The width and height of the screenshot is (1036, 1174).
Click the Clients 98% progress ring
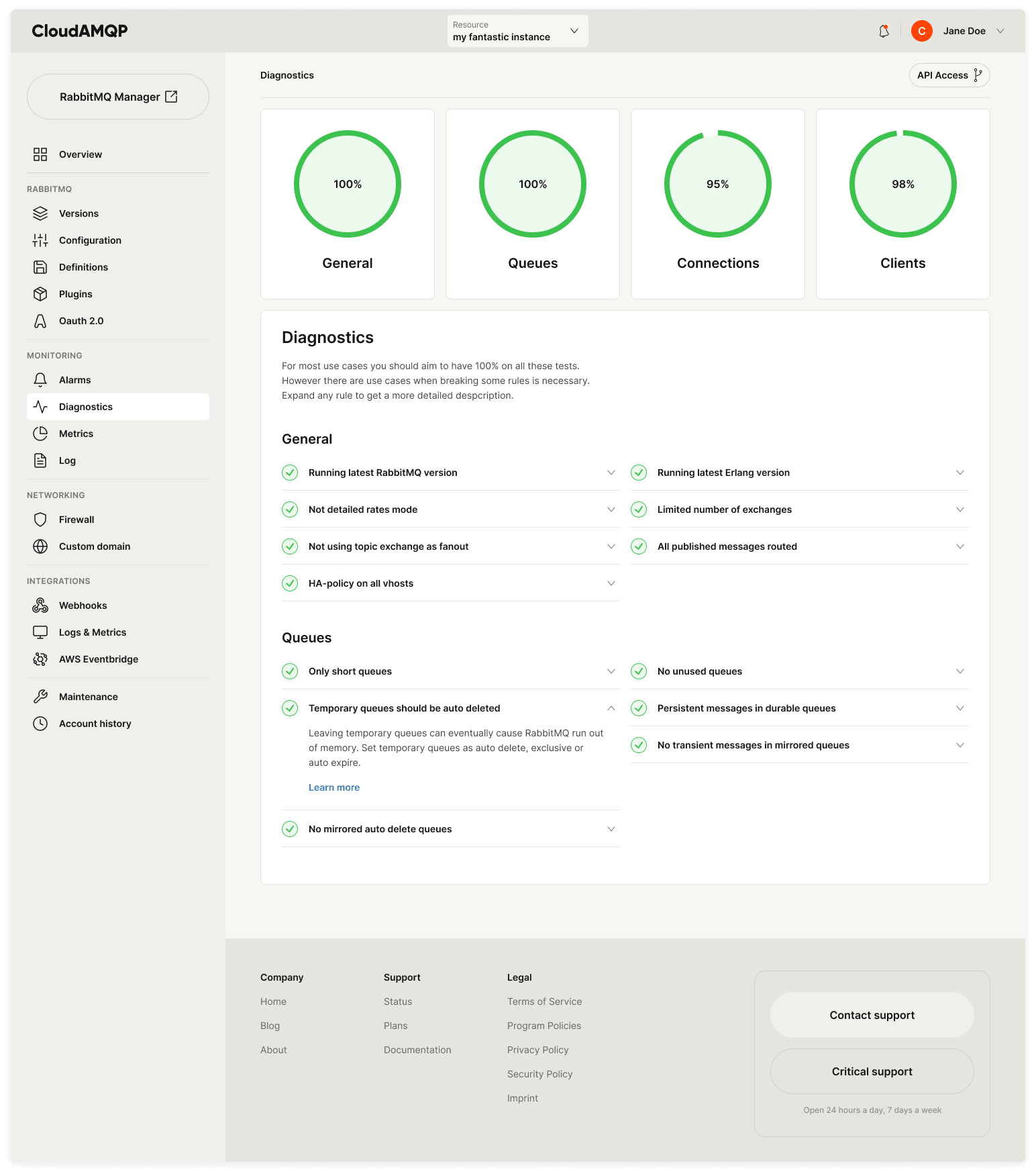[903, 184]
